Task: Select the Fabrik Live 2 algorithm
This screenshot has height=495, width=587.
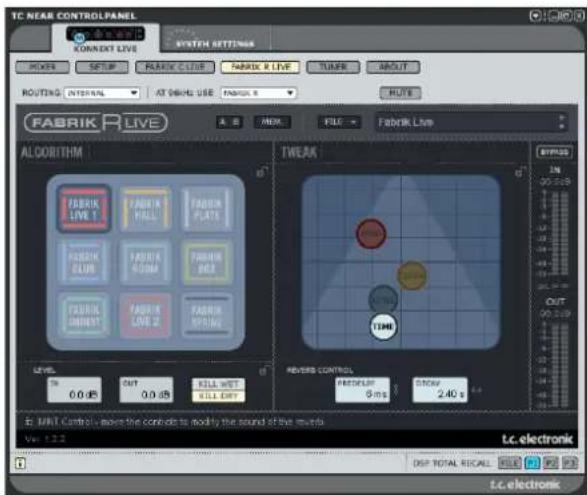Action: point(145,315)
